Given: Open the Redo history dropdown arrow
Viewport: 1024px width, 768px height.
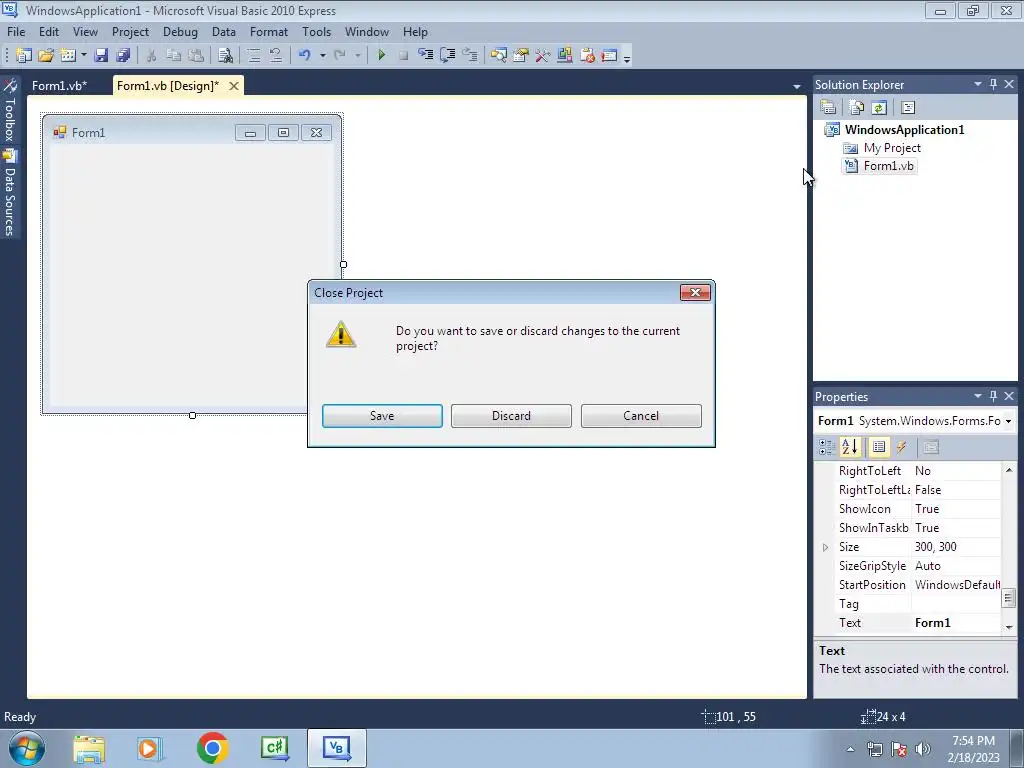Looking at the screenshot, I should [x=357, y=56].
